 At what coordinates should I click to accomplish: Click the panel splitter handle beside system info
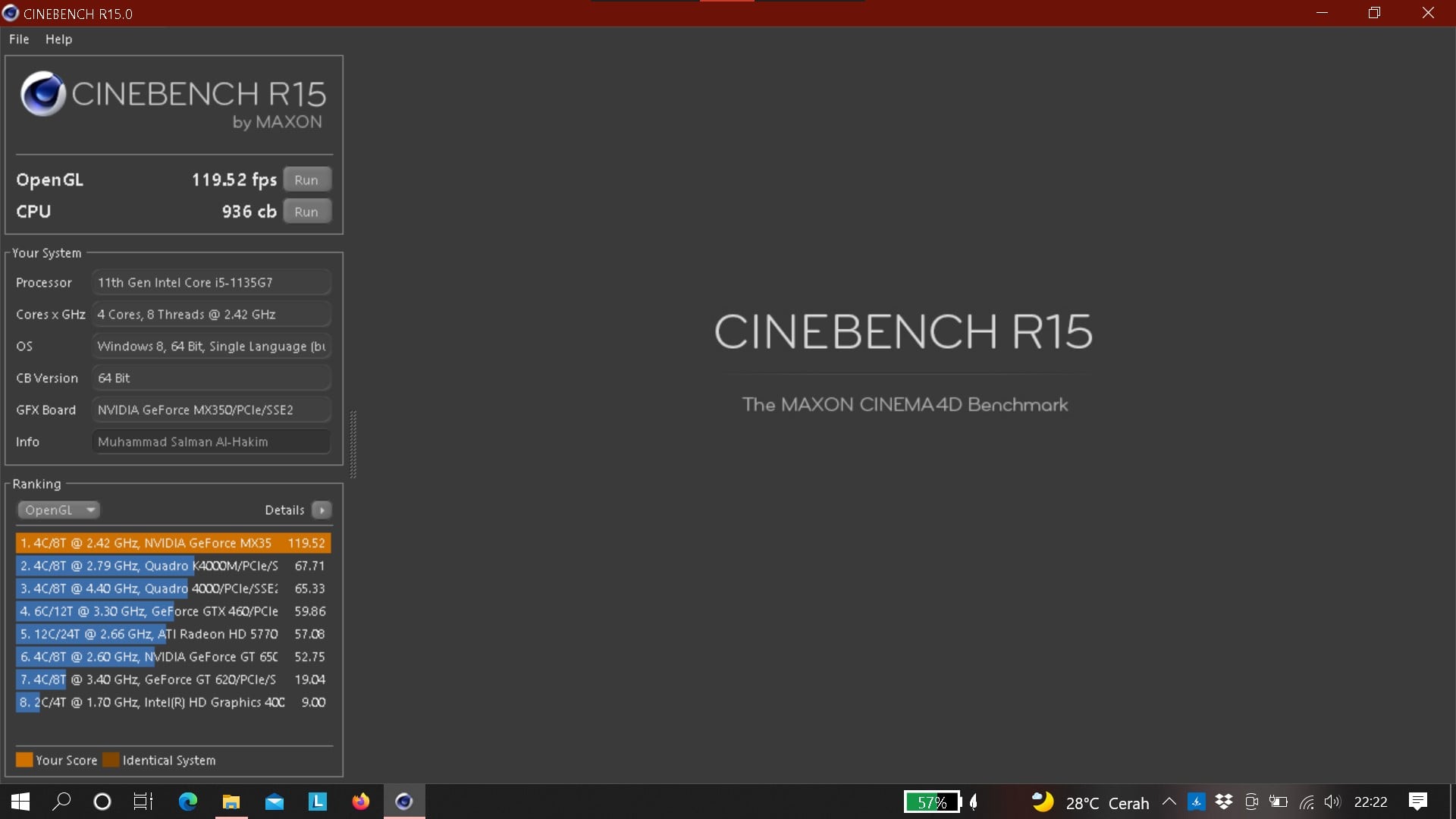[353, 444]
